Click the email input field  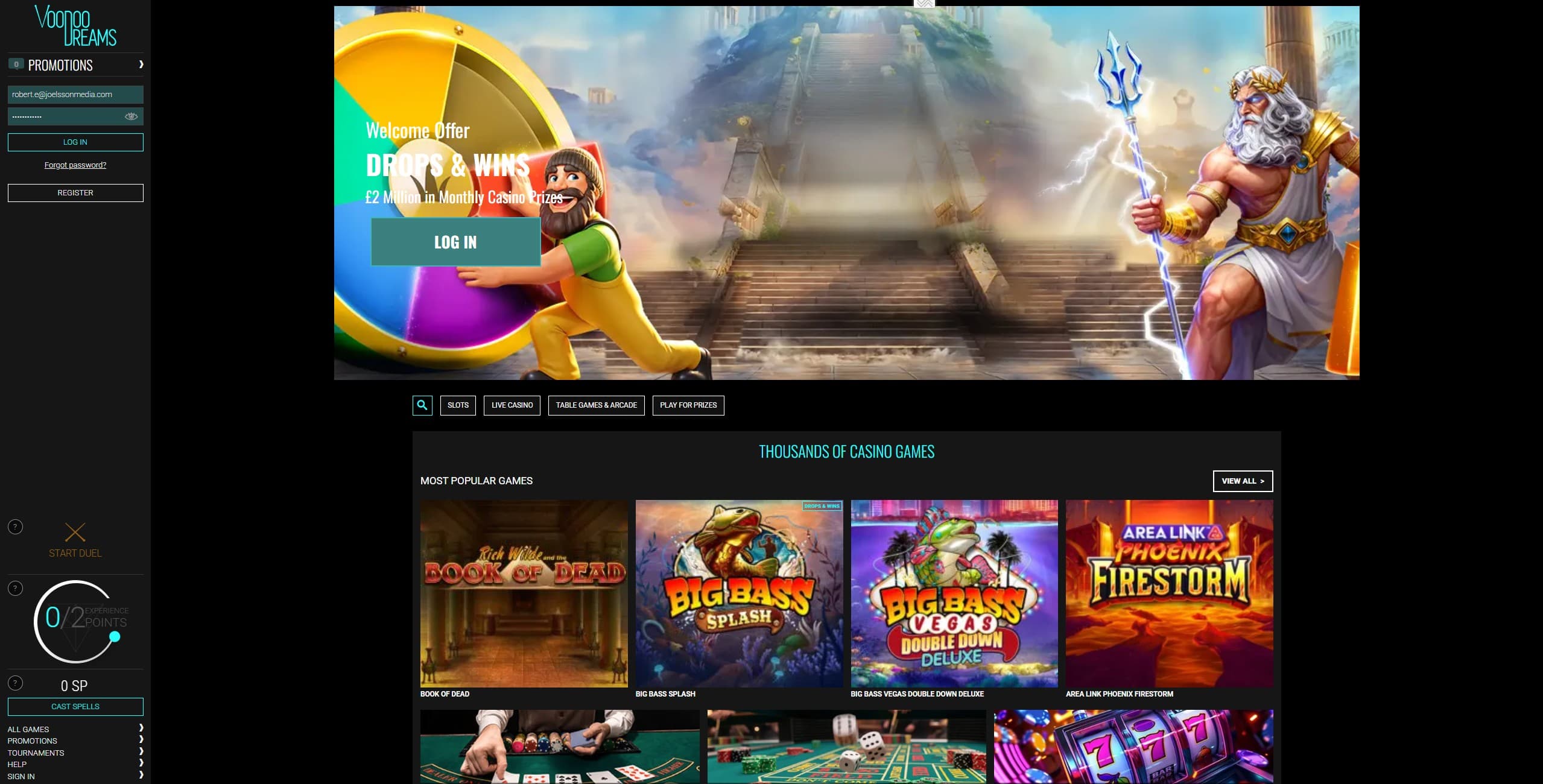click(75, 94)
